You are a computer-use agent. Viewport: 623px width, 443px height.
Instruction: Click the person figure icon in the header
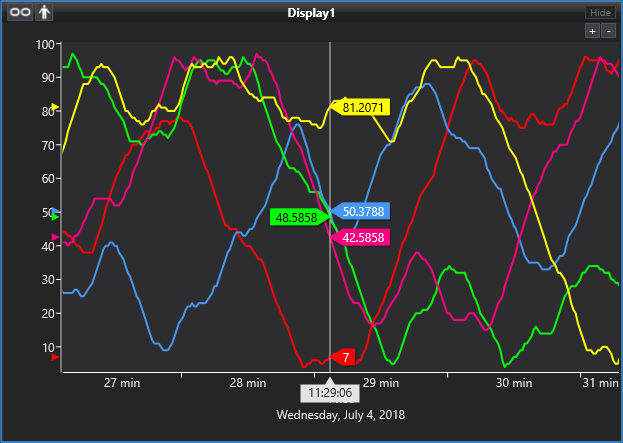click(45, 13)
